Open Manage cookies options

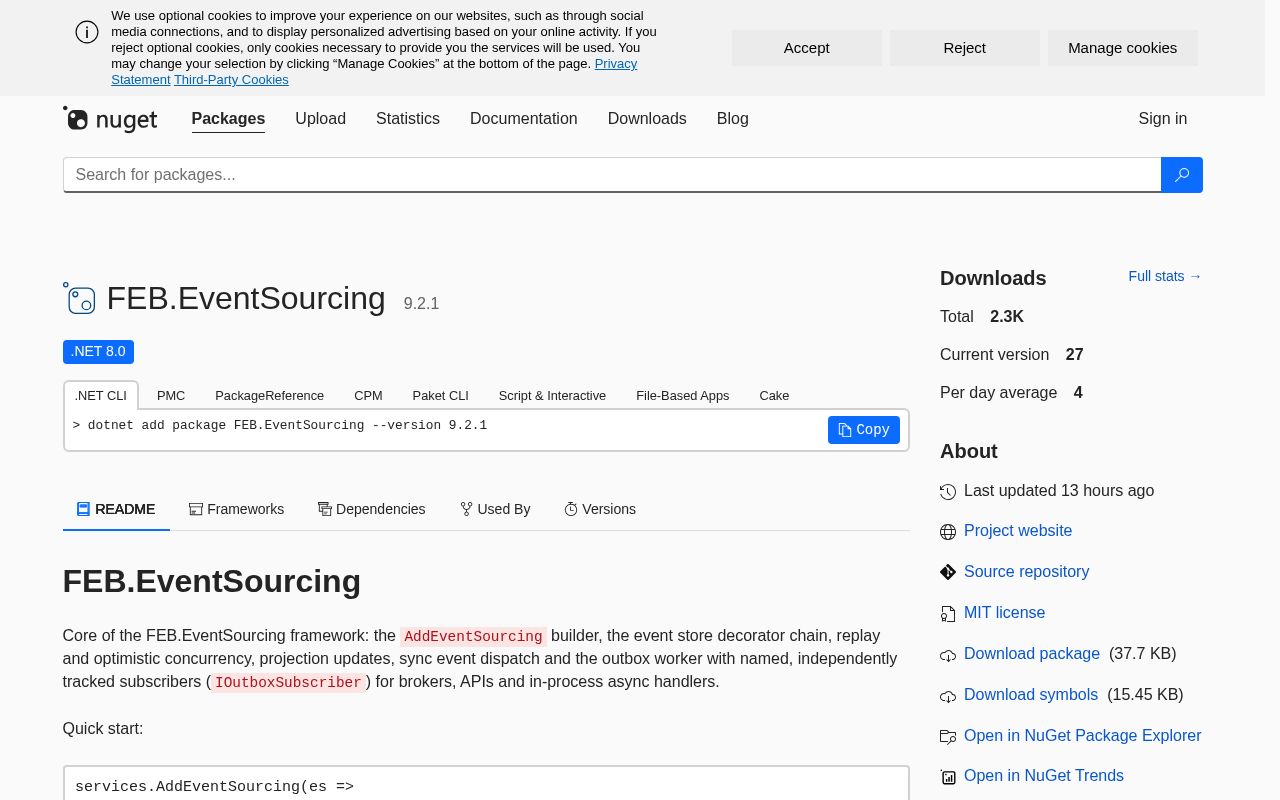[x=1123, y=48]
